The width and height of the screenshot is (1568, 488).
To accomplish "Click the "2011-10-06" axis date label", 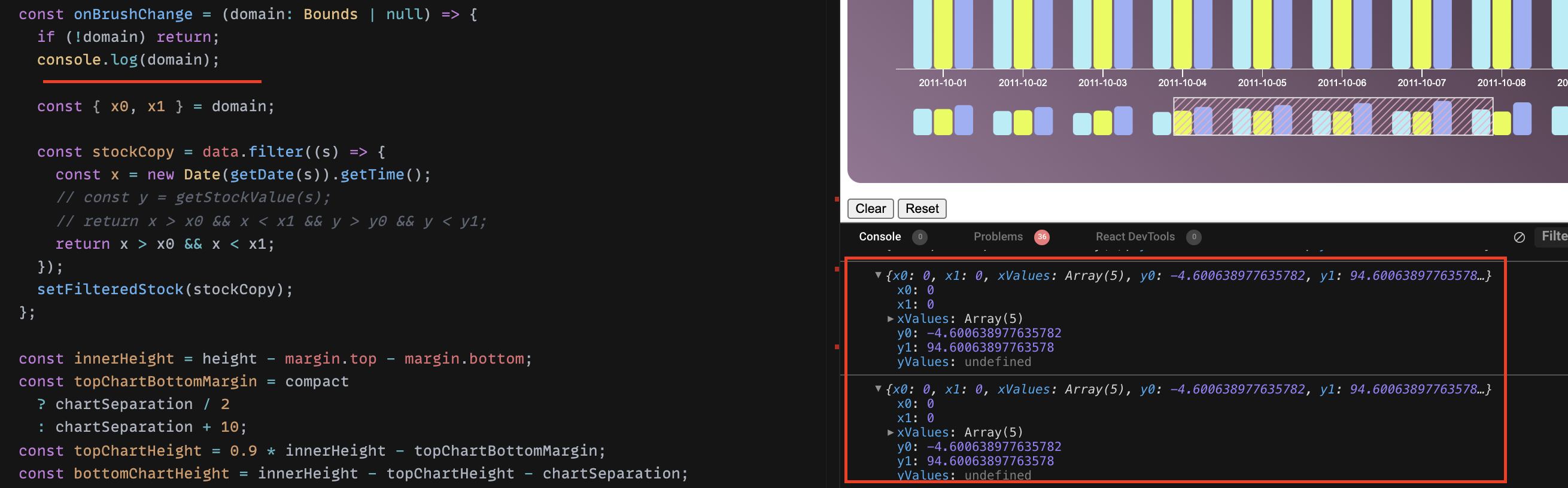I will [1342, 83].
